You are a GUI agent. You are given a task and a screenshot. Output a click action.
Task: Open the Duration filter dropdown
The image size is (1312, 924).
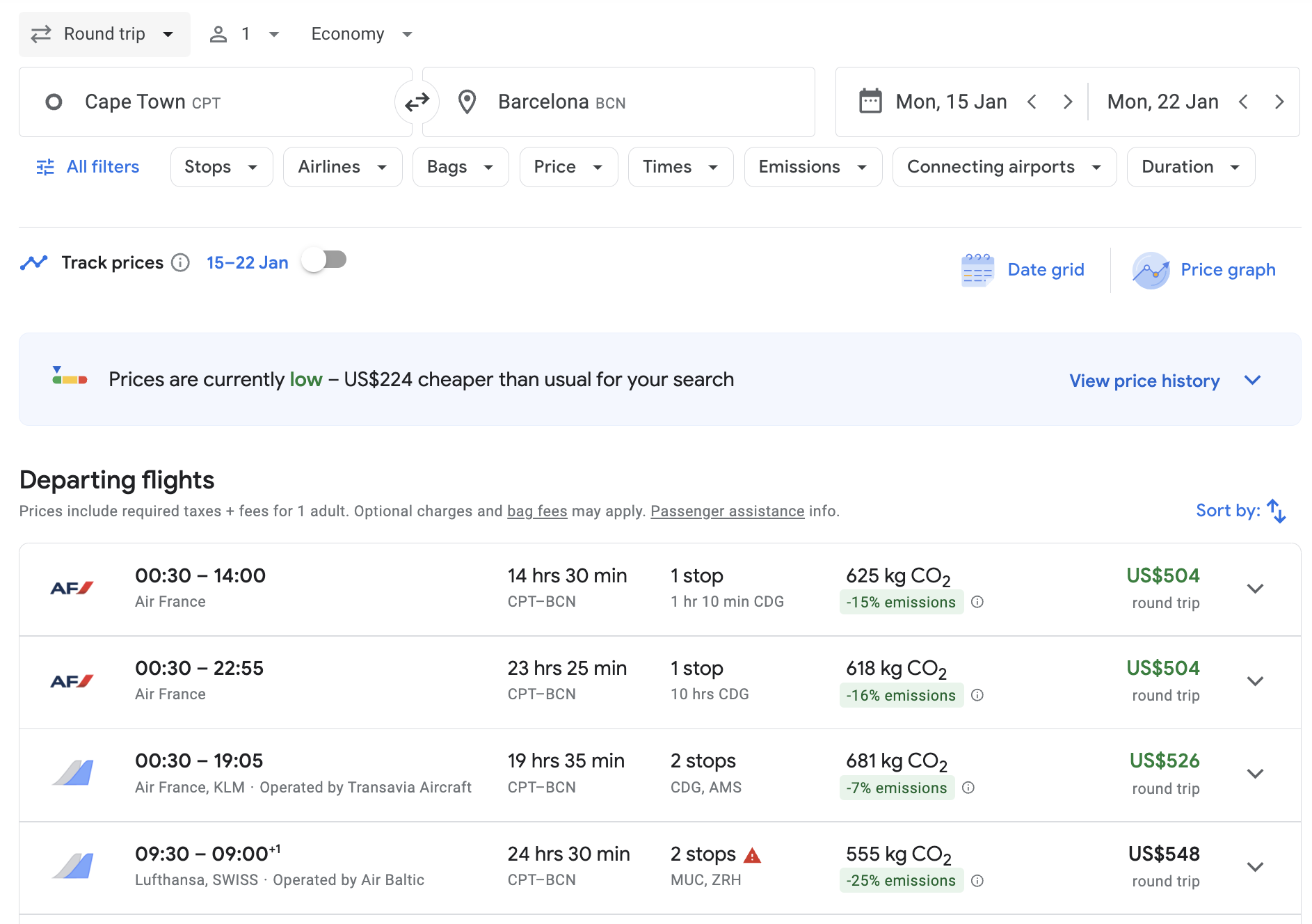pos(1191,167)
